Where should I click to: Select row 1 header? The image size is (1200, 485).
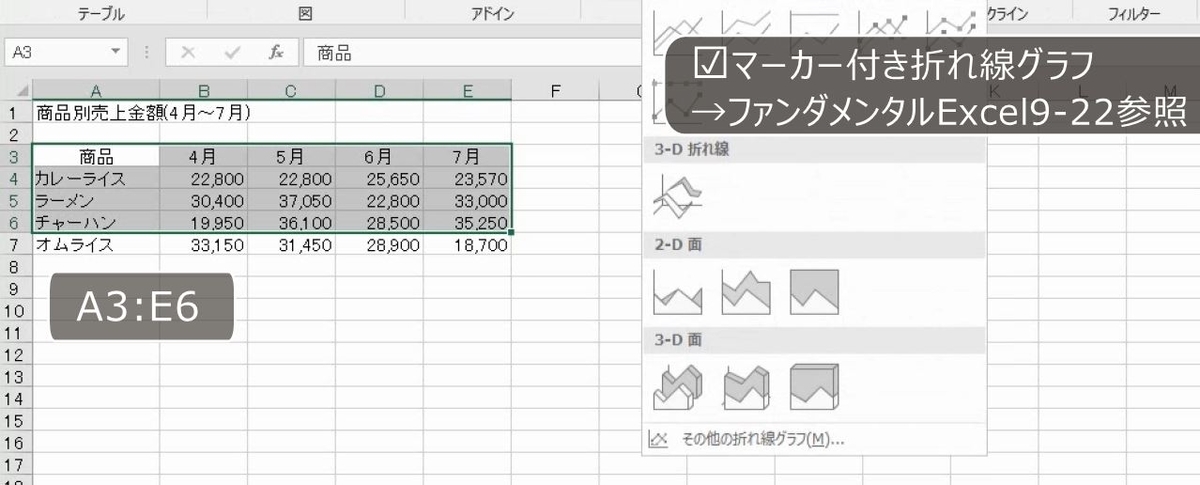point(16,112)
